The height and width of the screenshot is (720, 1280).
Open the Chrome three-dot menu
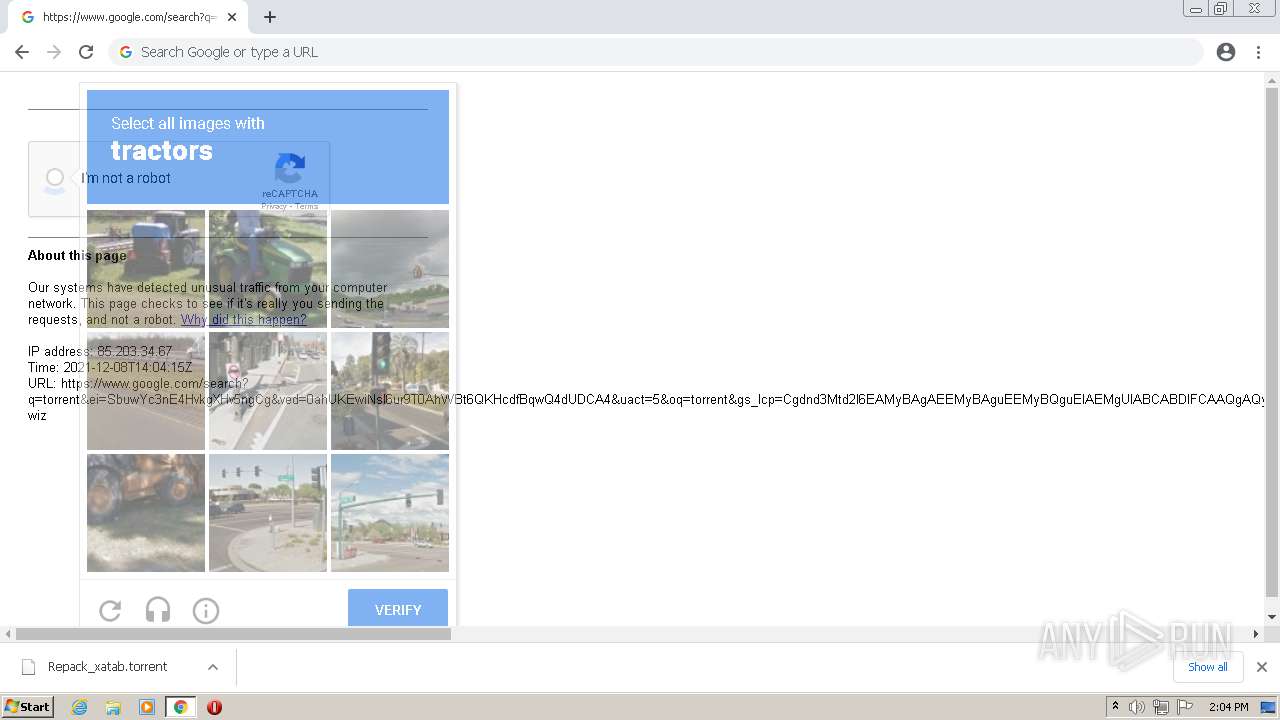(1258, 52)
